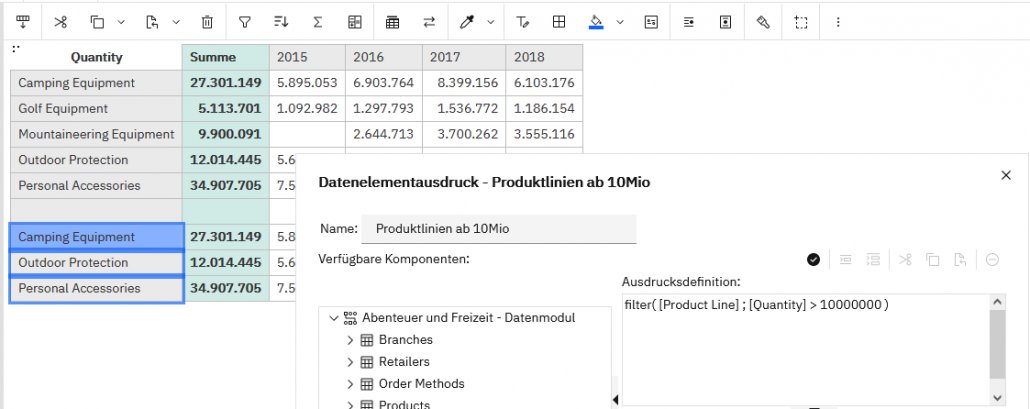Select highlighted Outdoor Protection row in filtered set

pos(97,263)
